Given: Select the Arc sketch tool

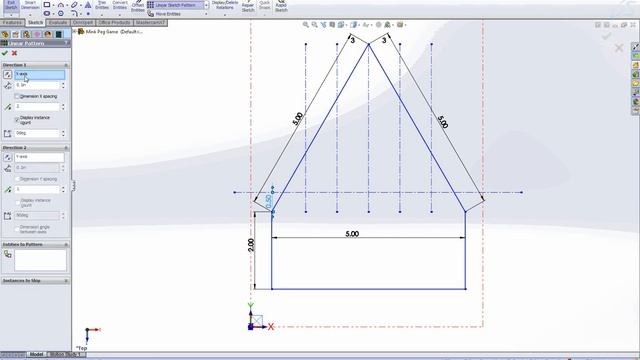Looking at the screenshot, I should 61,5.
